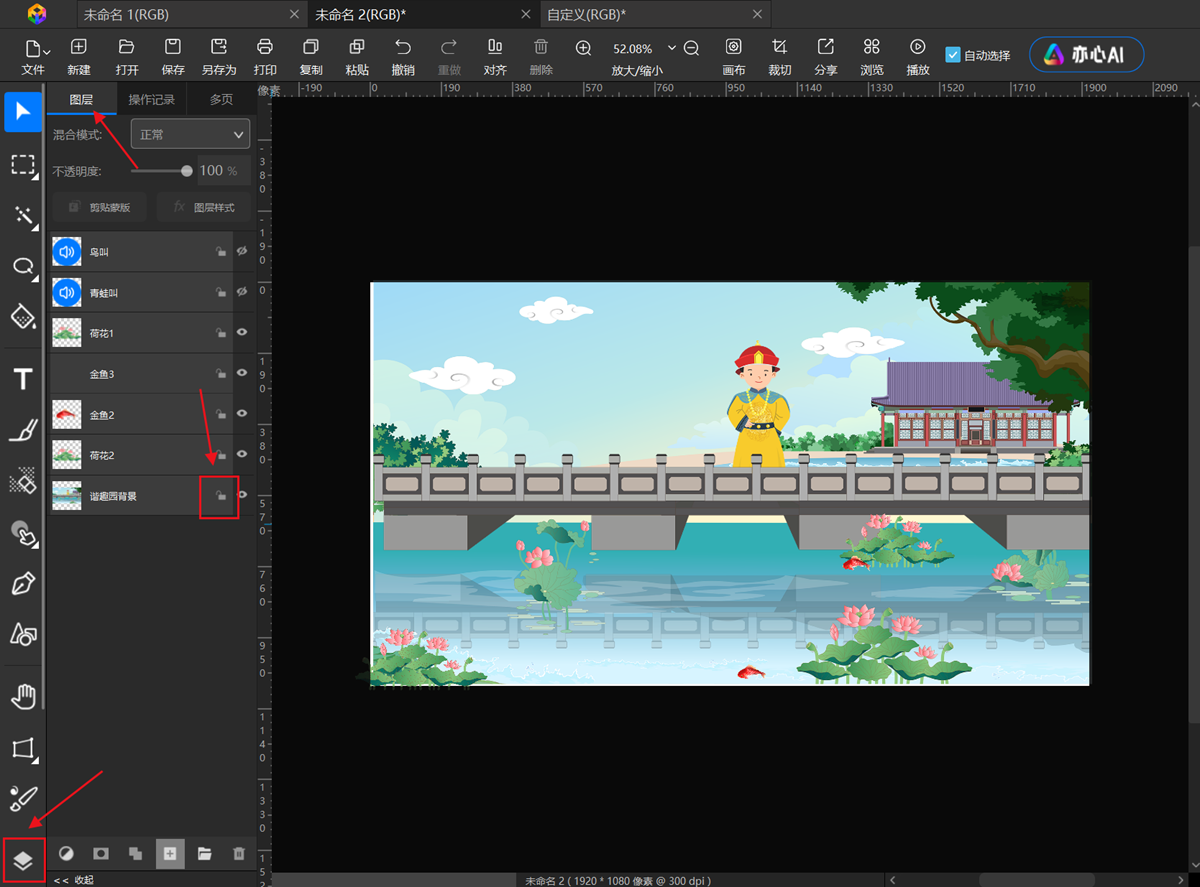
Task: Open the layers panel stack icon
Action: click(x=23, y=859)
